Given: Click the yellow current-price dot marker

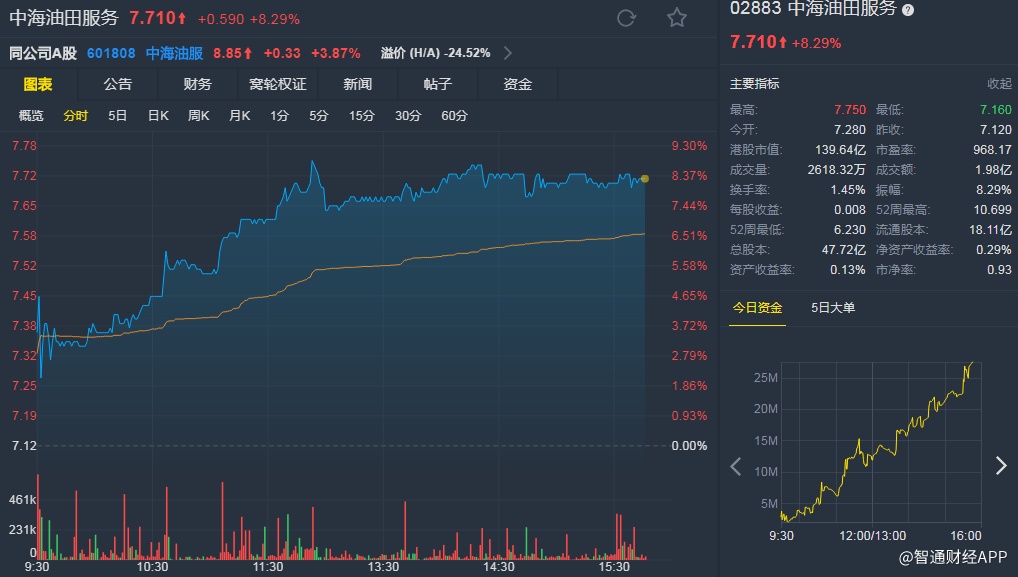Looking at the screenshot, I should pyautogui.click(x=645, y=179).
